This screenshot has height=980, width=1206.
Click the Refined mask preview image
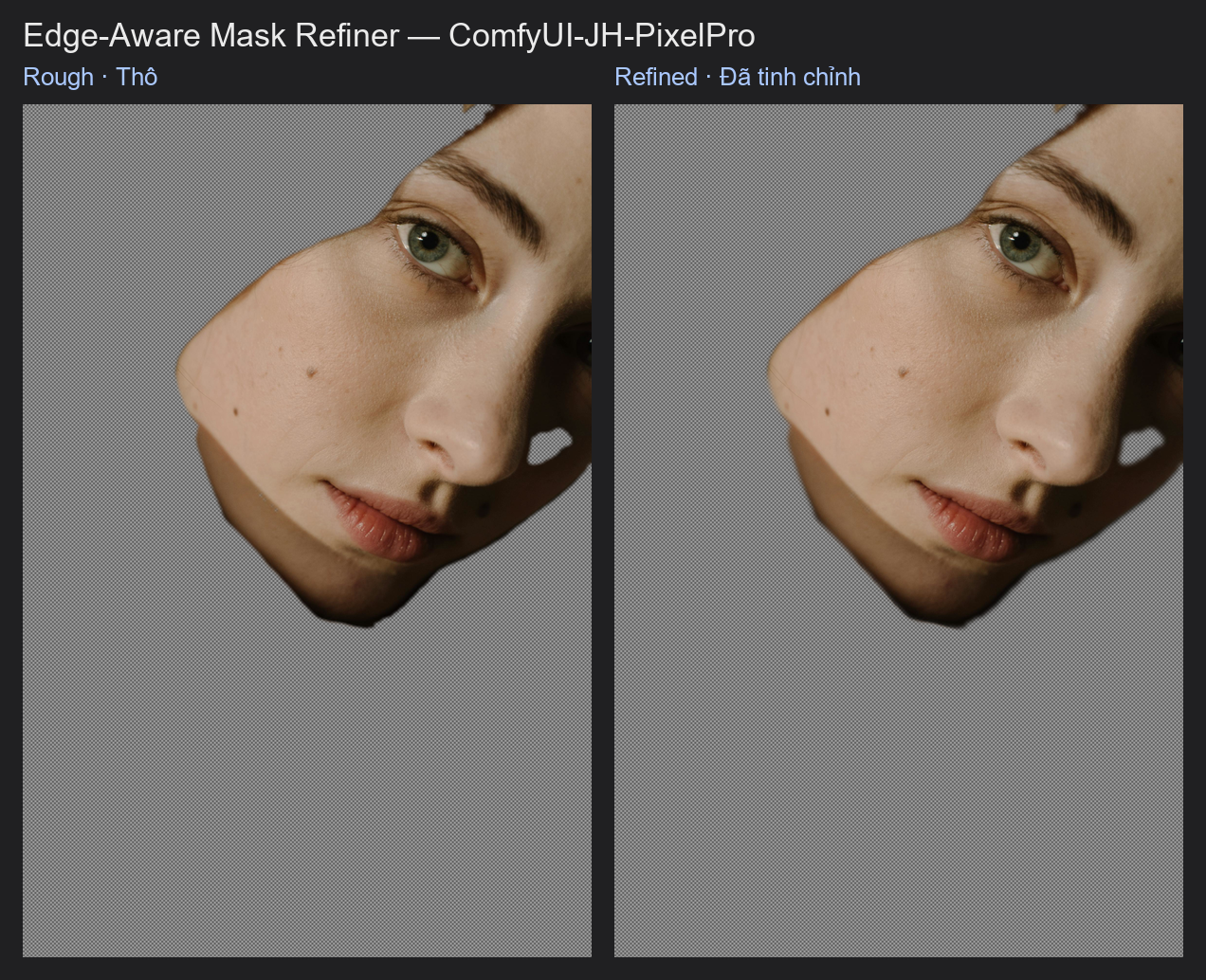[x=899, y=531]
